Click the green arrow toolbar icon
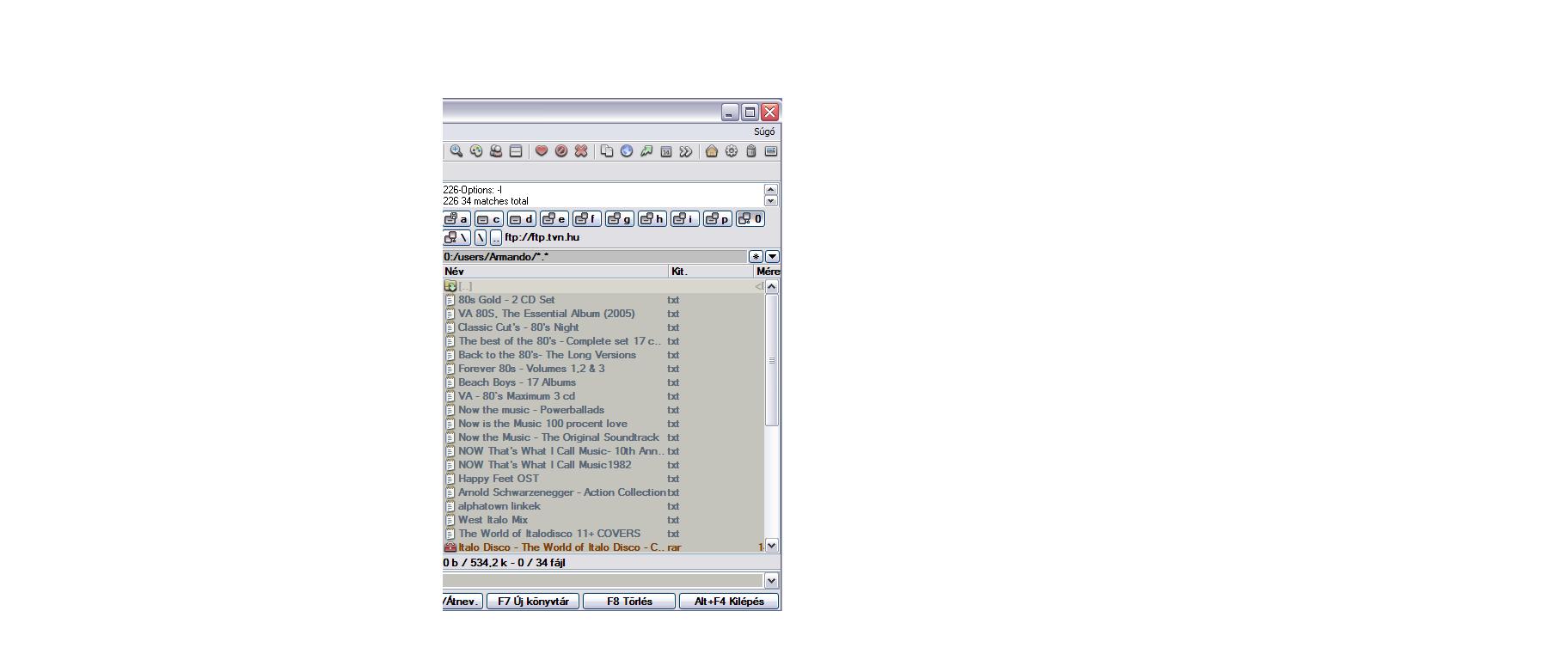 click(x=646, y=151)
